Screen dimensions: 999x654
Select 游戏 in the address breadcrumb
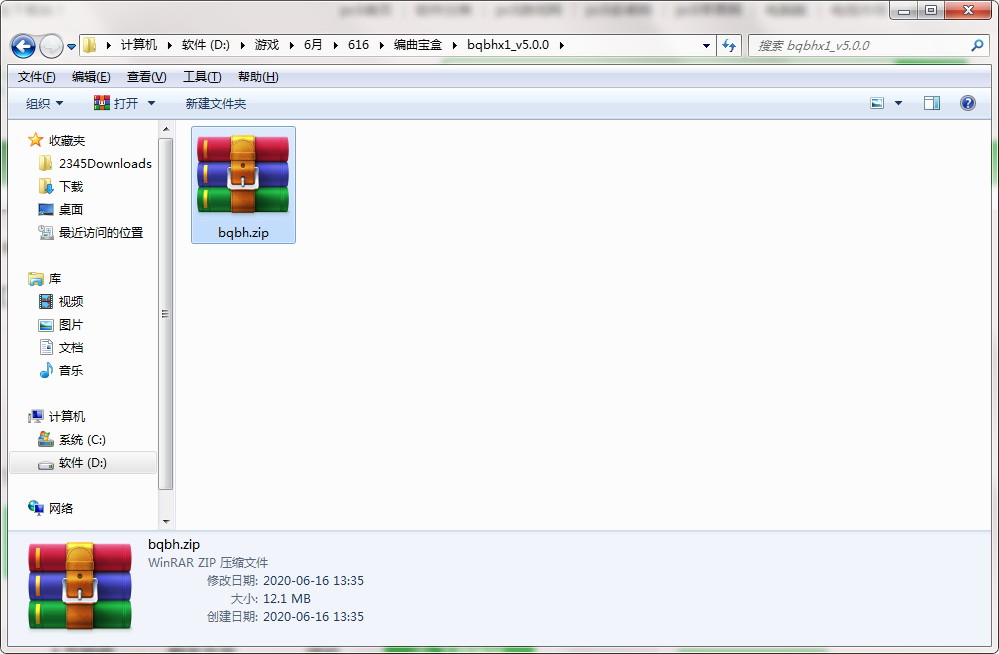click(x=267, y=45)
